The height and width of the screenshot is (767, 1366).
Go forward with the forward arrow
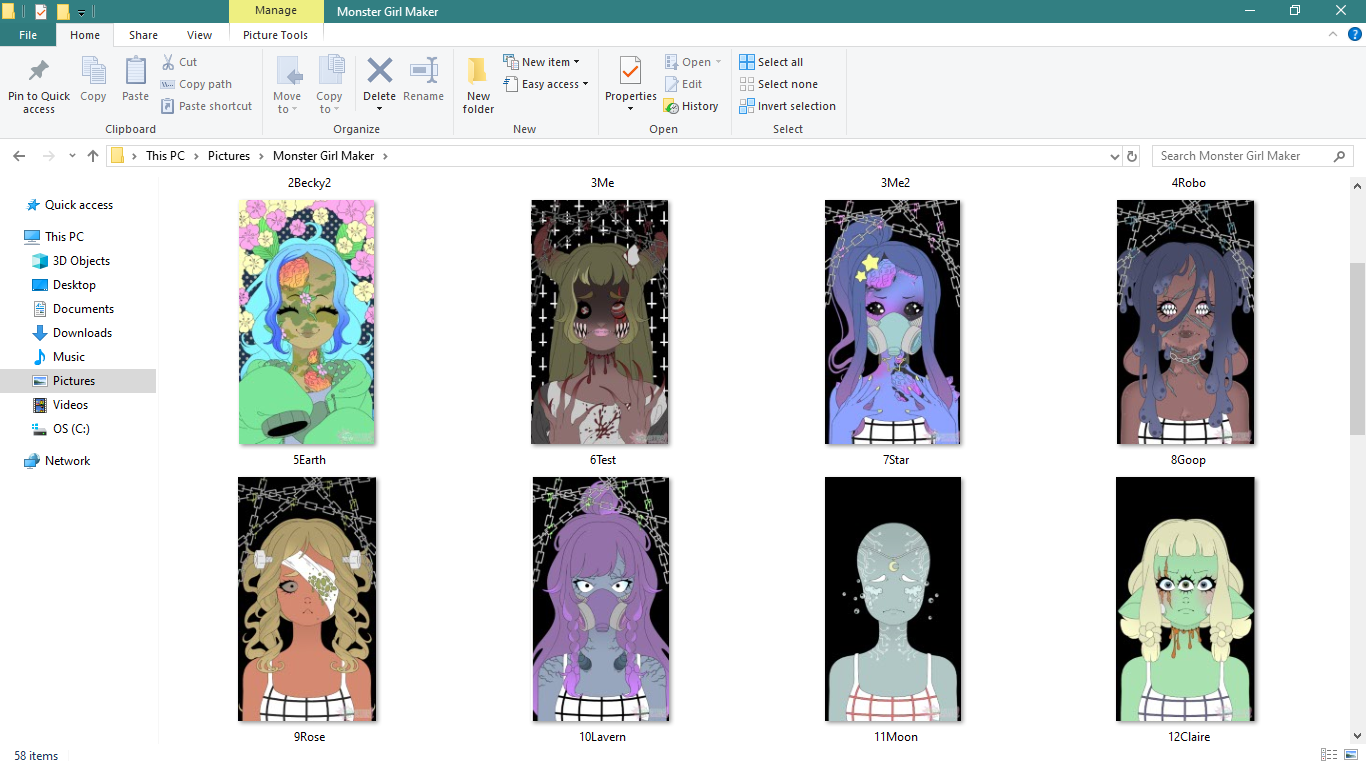48,156
